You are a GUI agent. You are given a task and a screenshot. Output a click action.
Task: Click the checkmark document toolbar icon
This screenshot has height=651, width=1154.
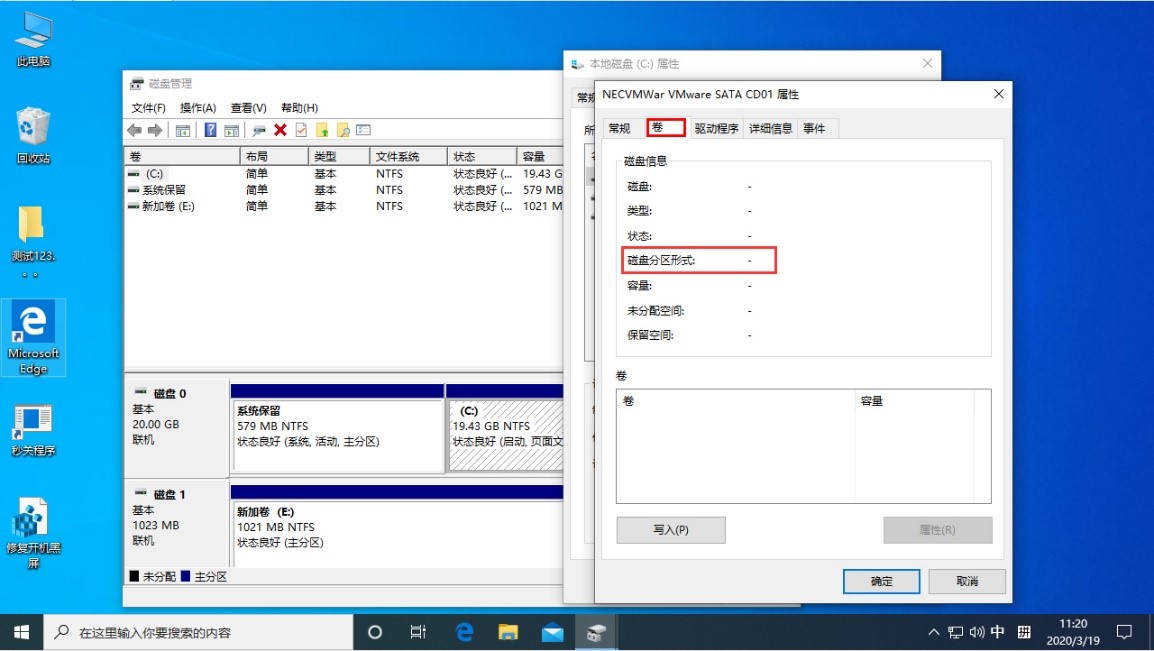click(301, 130)
